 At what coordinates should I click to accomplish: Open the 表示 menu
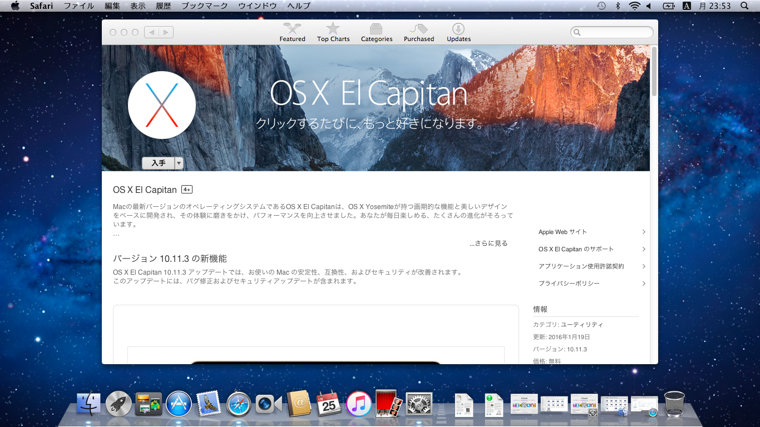pos(138,6)
